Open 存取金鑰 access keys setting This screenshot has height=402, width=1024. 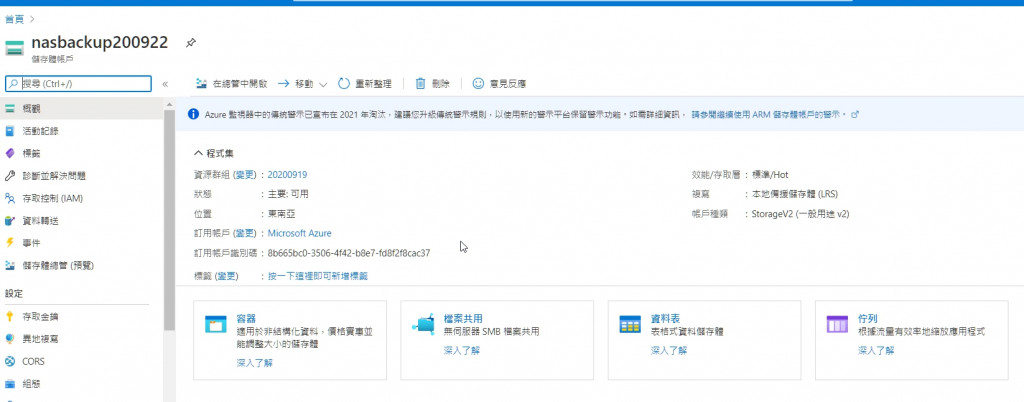click(81, 317)
